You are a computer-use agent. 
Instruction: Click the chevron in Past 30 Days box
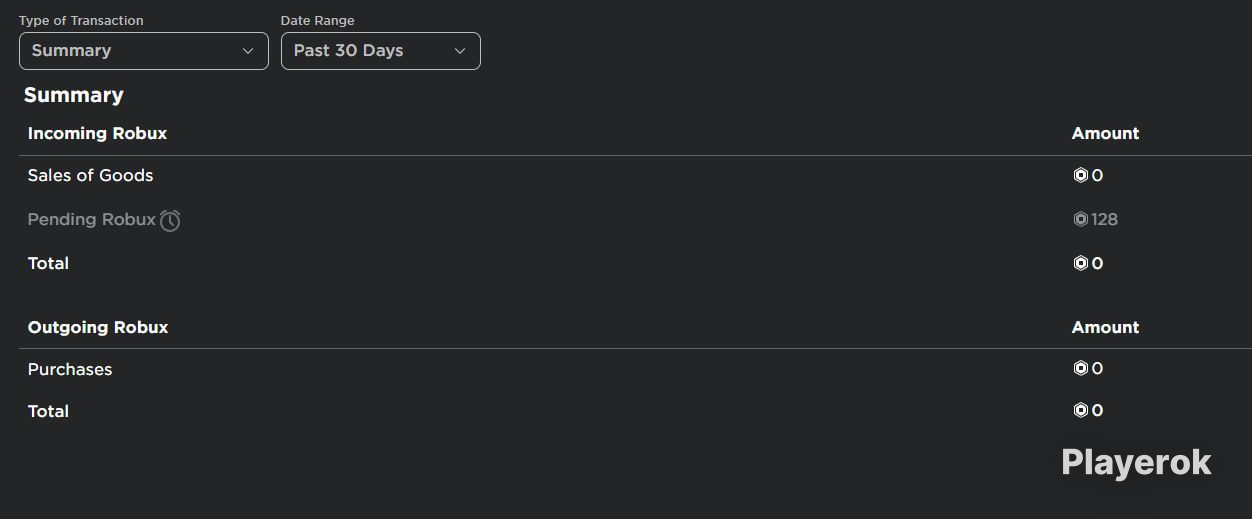tap(460, 51)
